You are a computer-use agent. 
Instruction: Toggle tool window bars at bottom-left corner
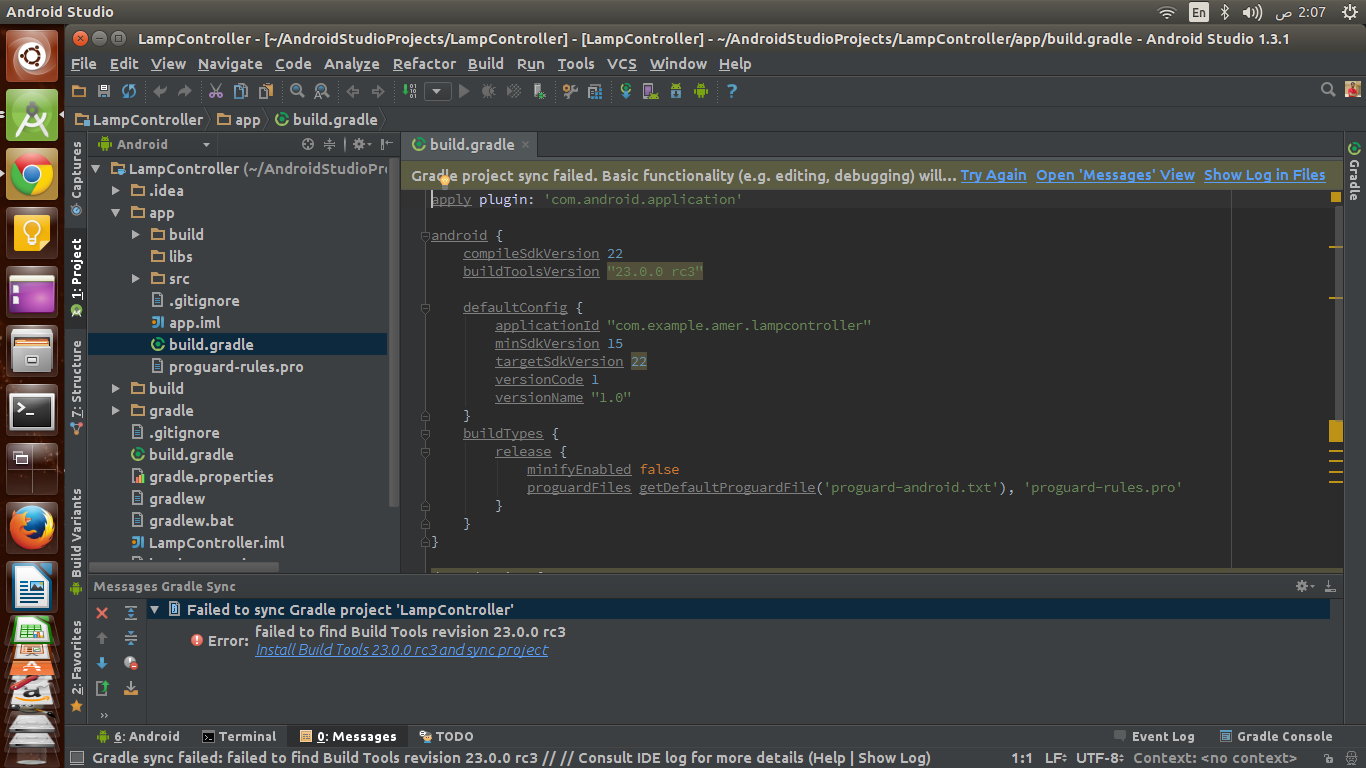75,759
